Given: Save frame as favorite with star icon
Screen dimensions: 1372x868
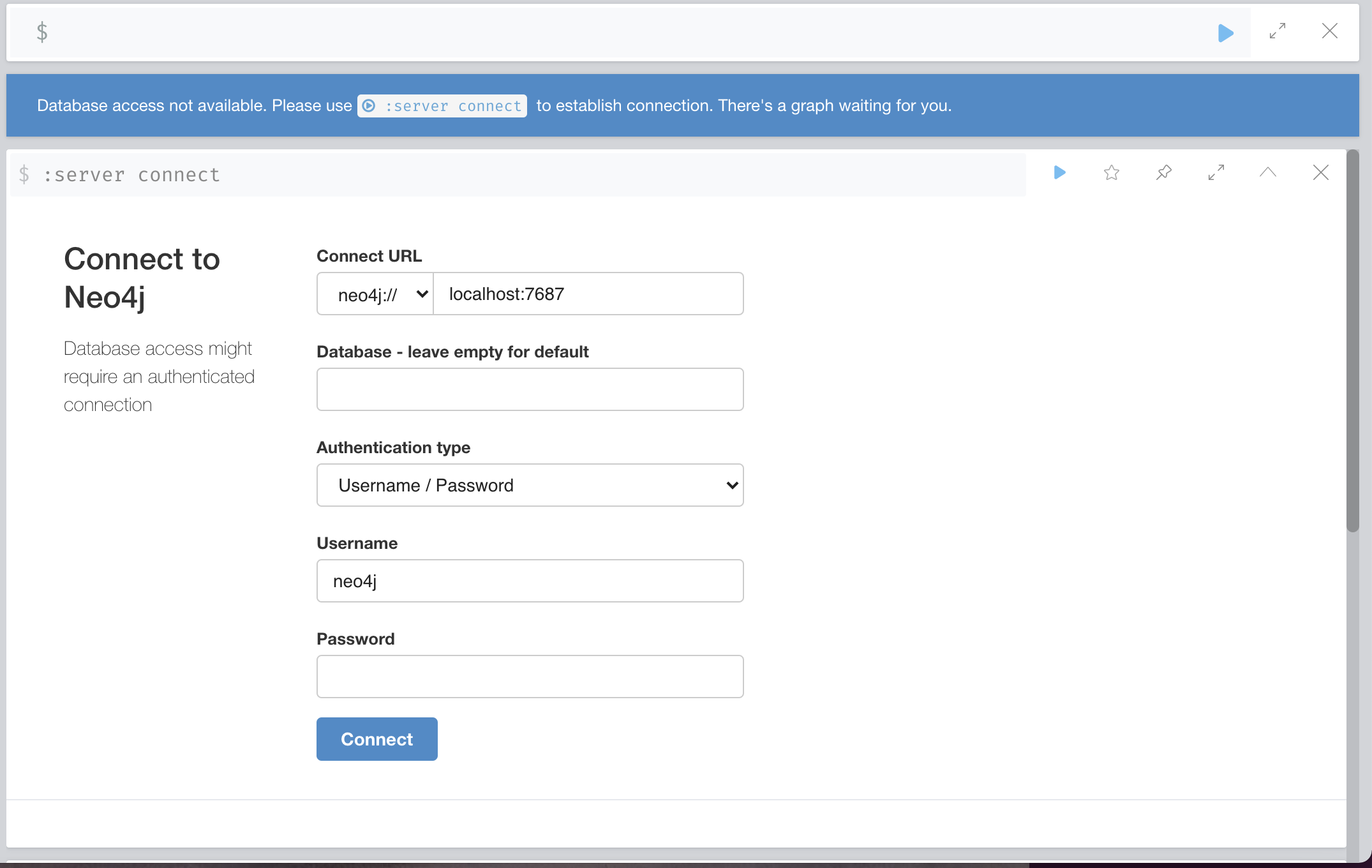Looking at the screenshot, I should pos(1112,172).
